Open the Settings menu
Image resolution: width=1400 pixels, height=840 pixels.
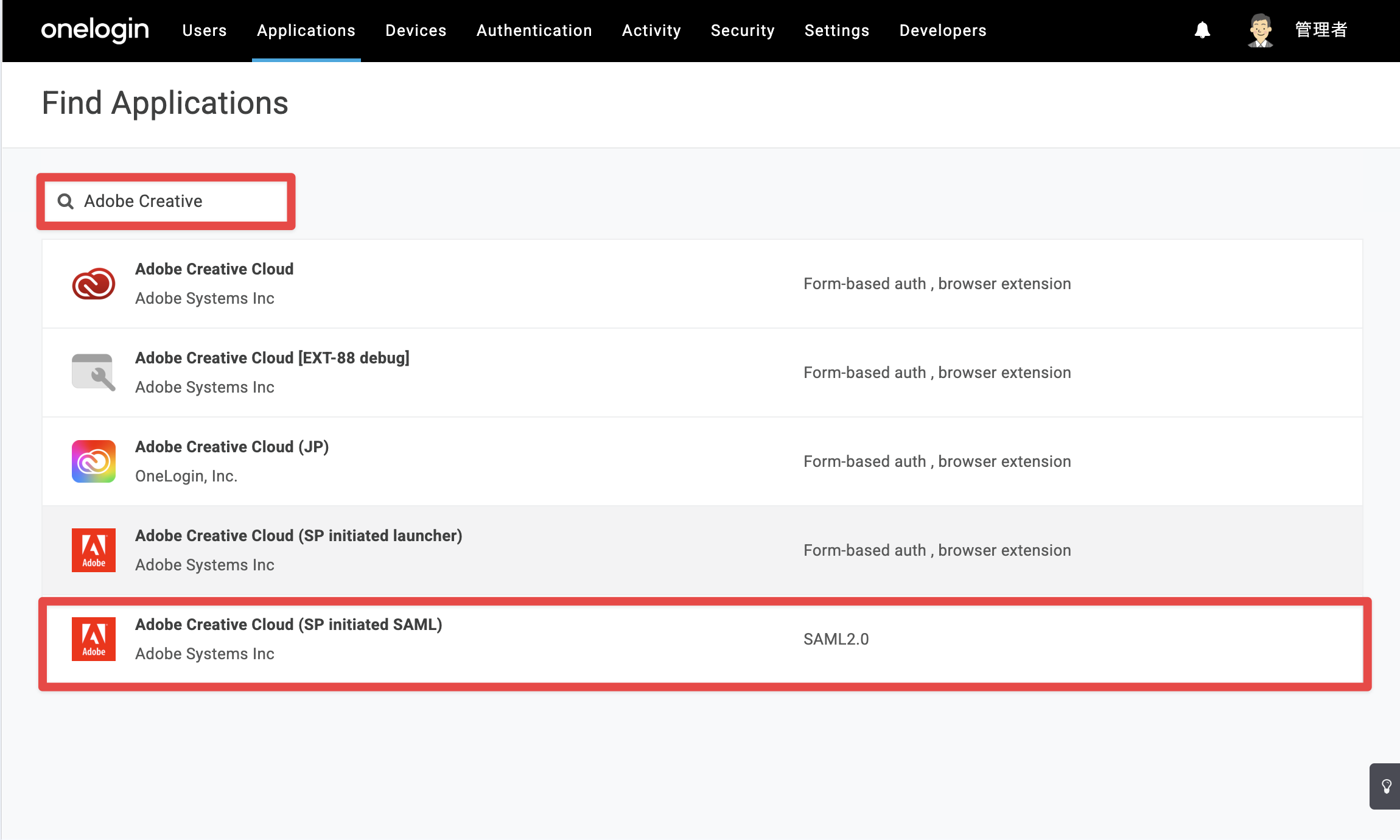(x=837, y=30)
